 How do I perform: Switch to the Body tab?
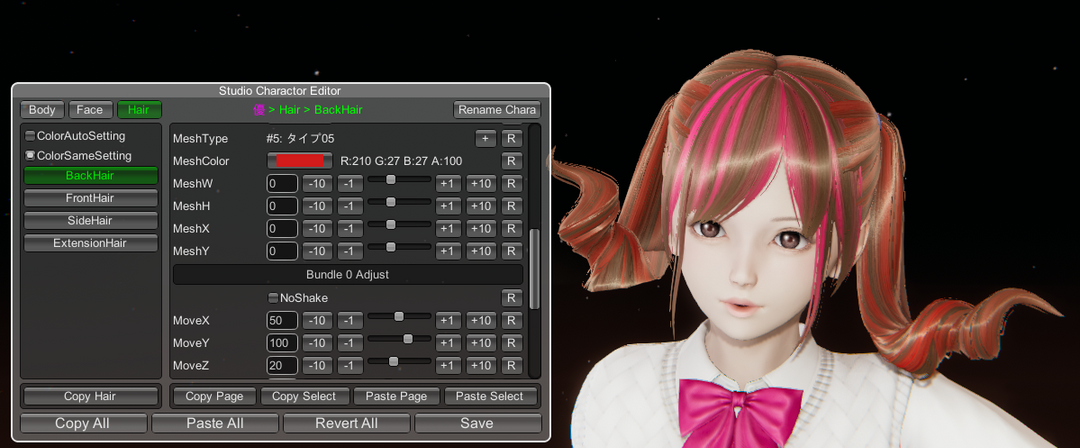point(42,110)
